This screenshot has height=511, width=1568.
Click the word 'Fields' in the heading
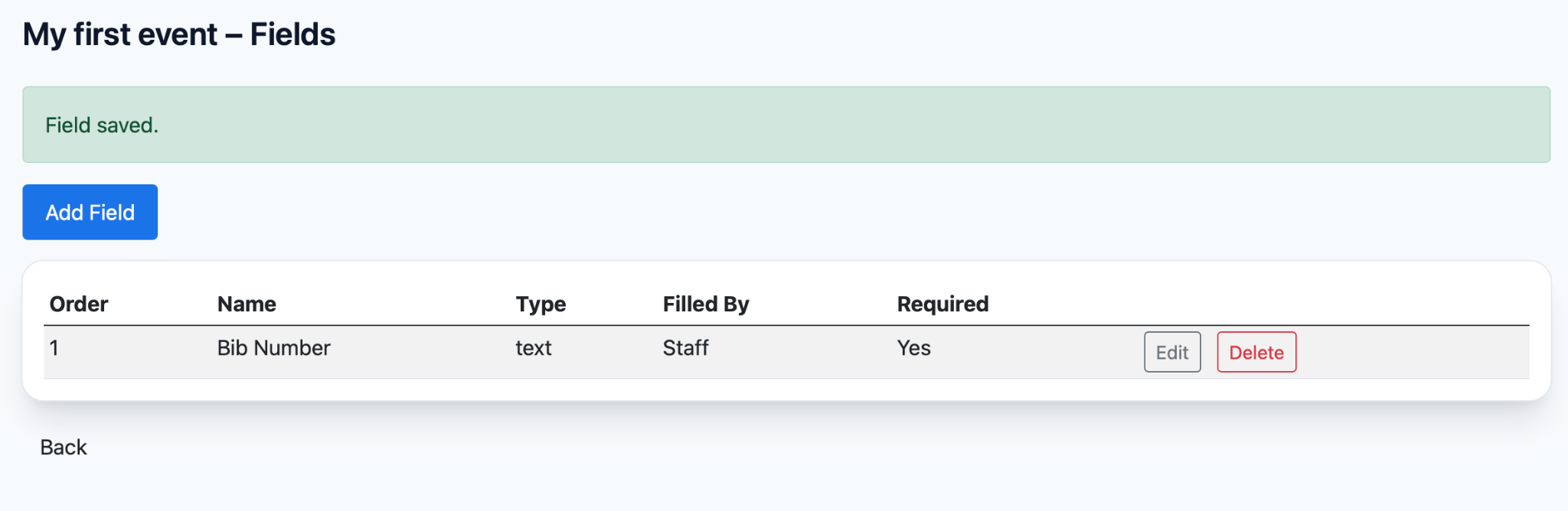(x=292, y=34)
